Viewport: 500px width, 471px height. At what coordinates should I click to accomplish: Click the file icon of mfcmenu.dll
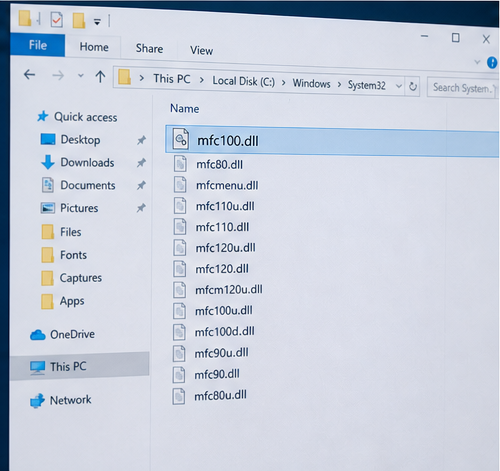pyautogui.click(x=180, y=185)
